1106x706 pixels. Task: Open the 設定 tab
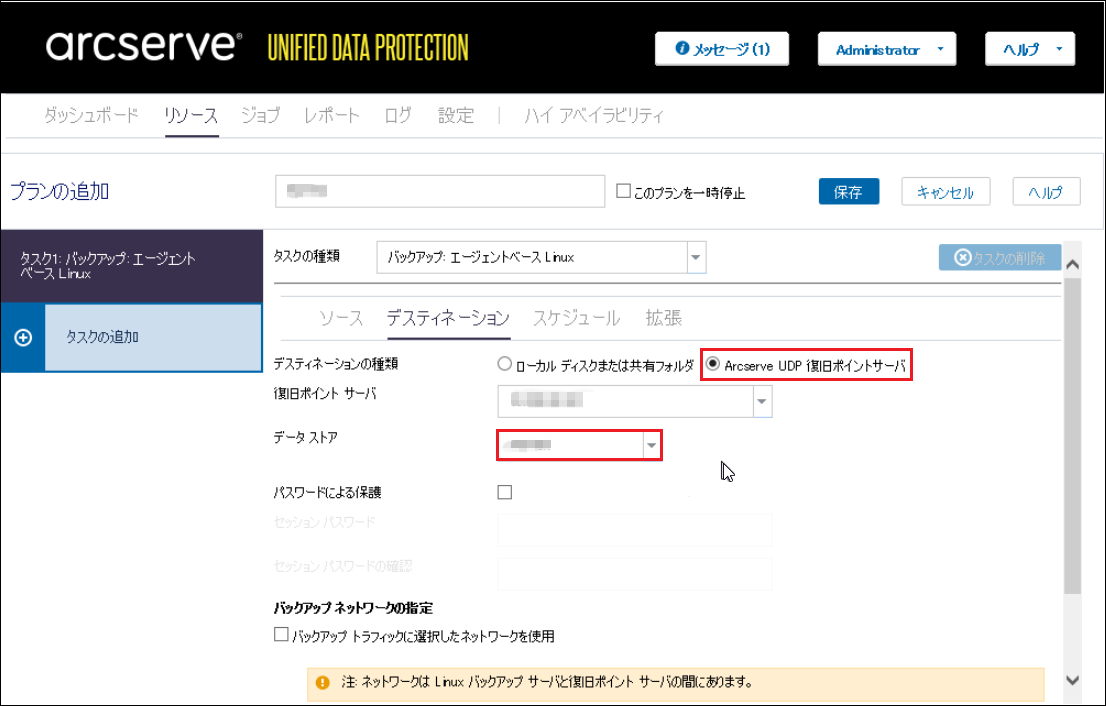pyautogui.click(x=456, y=115)
